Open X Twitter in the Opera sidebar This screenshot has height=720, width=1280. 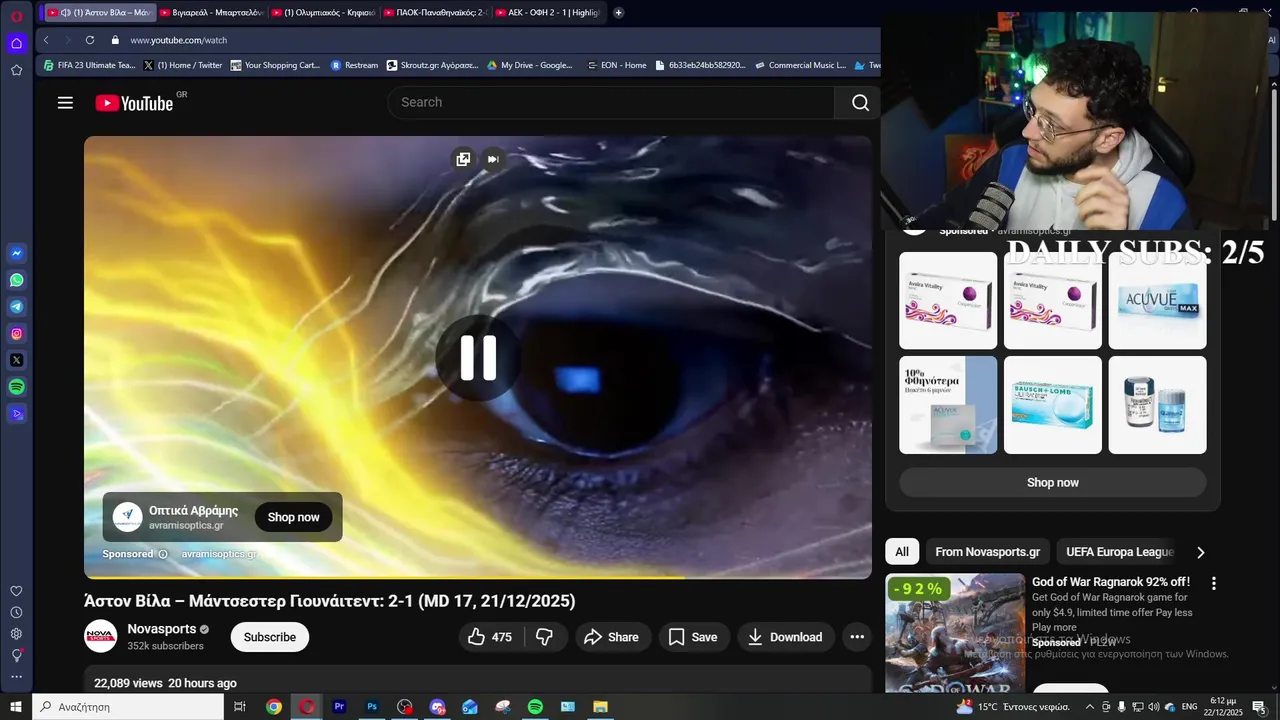pyautogui.click(x=16, y=360)
